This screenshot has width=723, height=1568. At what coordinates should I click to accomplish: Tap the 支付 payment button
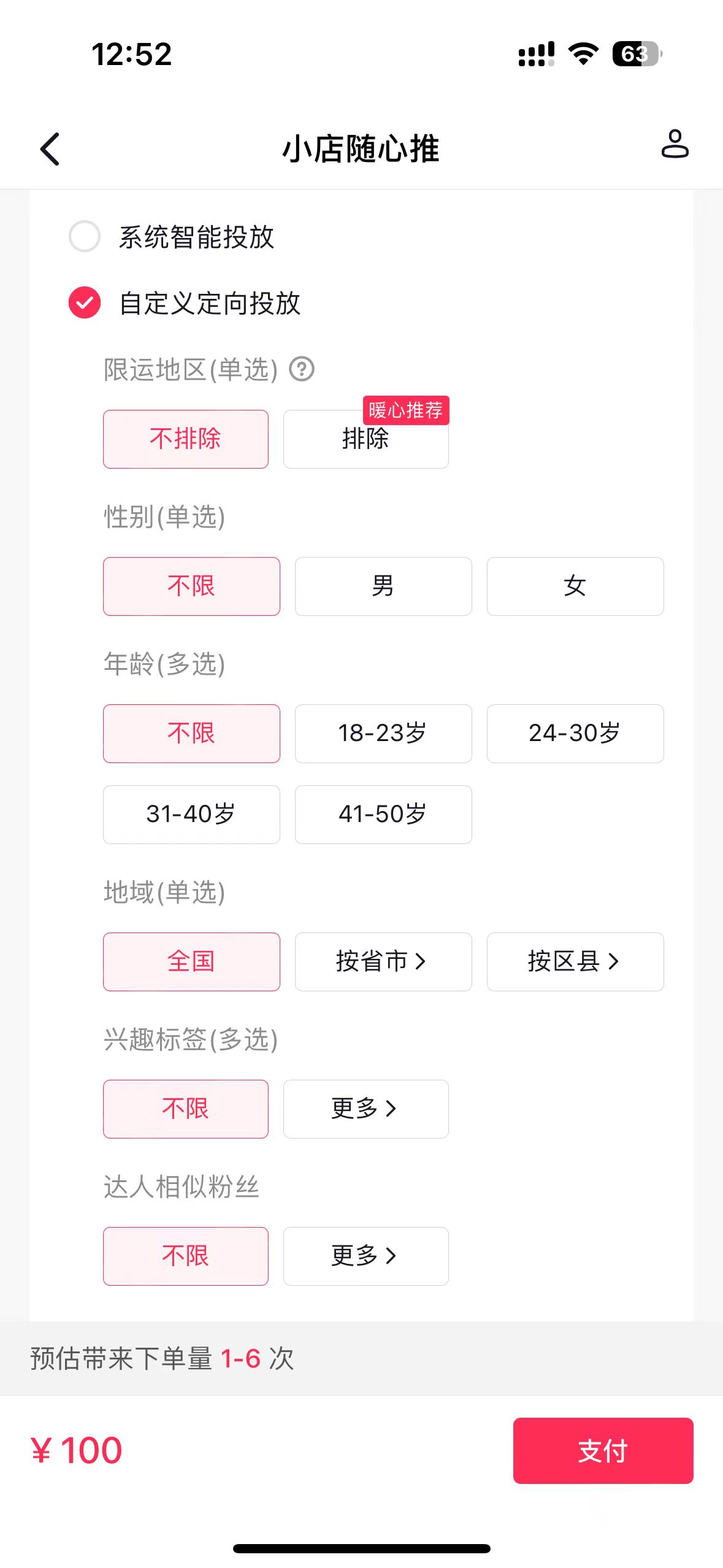(603, 1450)
